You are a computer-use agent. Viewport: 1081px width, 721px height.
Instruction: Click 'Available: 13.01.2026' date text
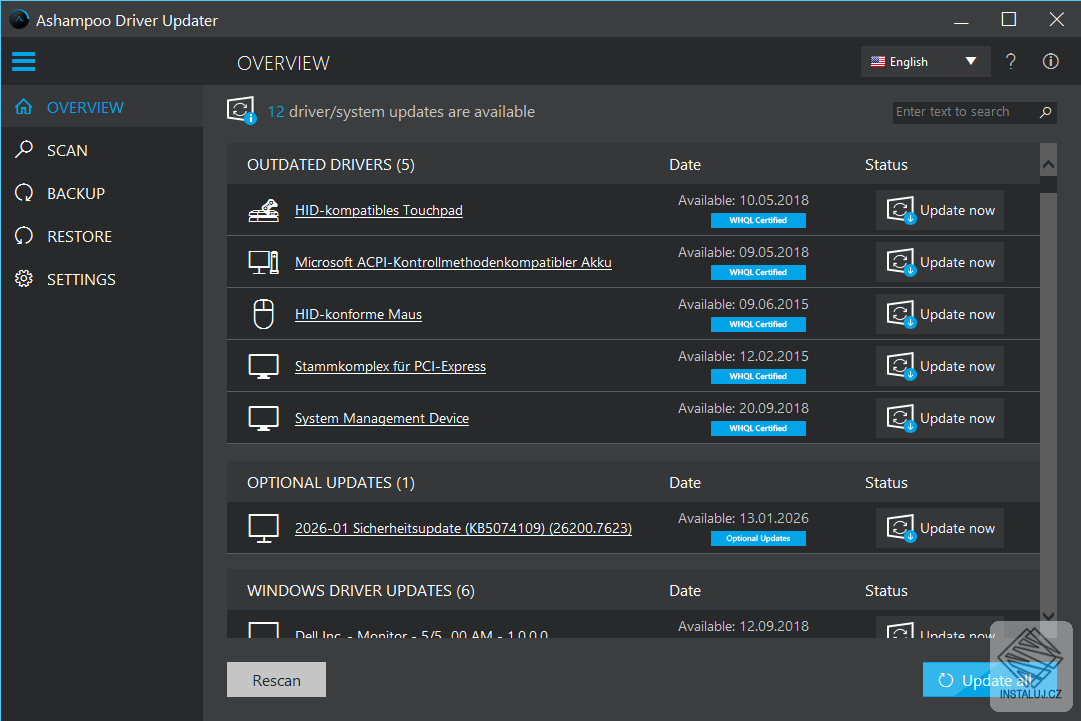(743, 518)
